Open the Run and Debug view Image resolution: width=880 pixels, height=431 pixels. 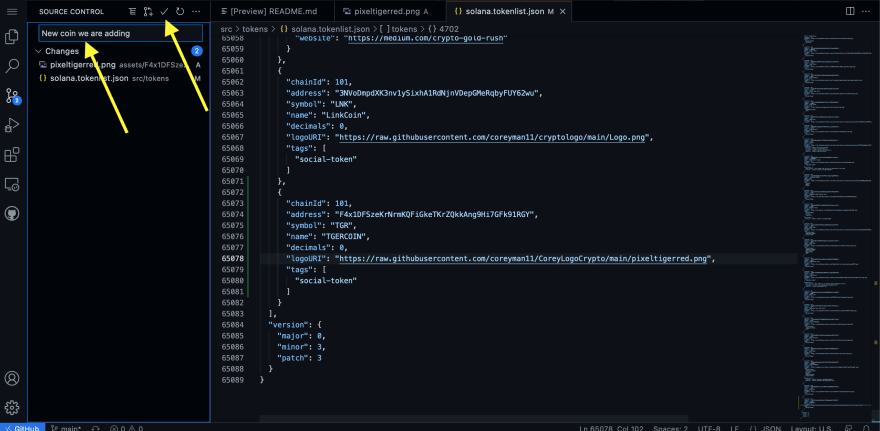[12, 125]
